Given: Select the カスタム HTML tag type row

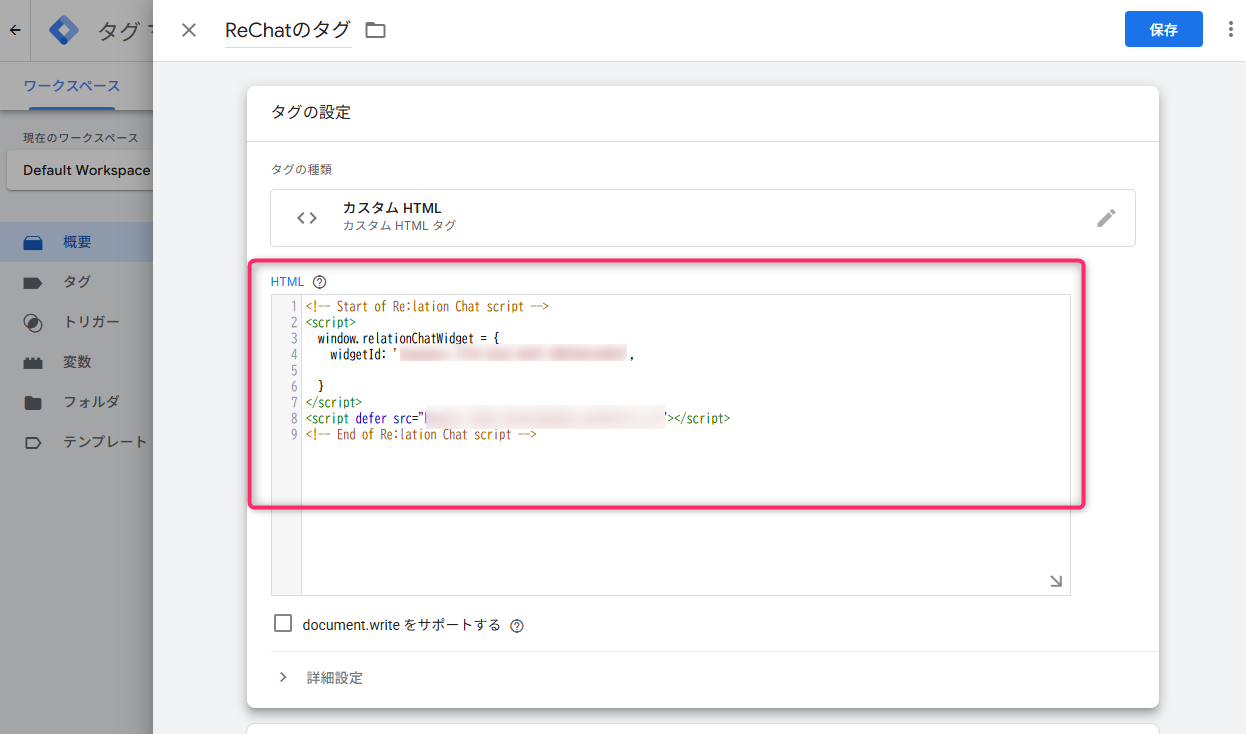Looking at the screenshot, I should [703, 218].
